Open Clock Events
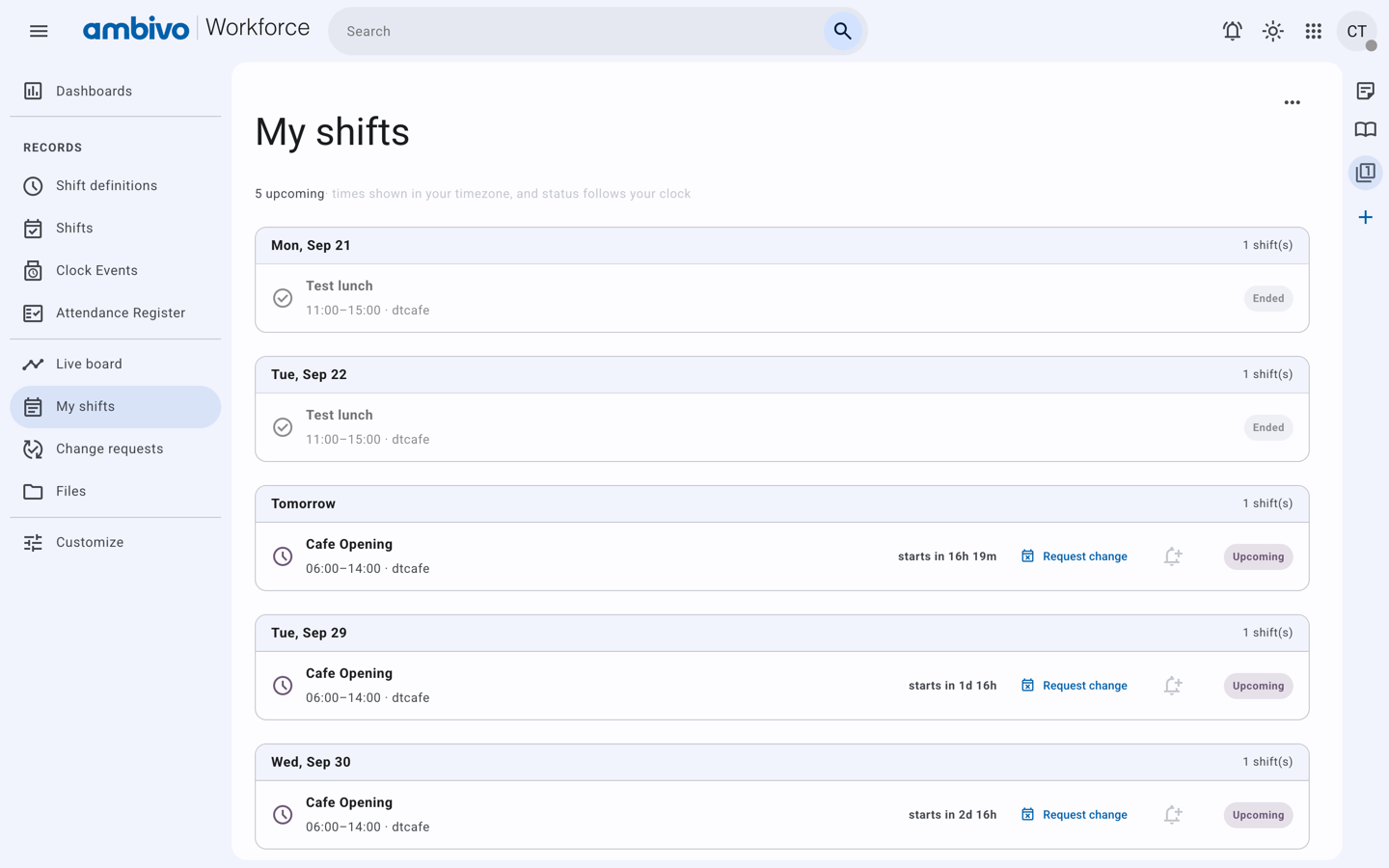The width and height of the screenshot is (1389, 868). pyautogui.click(x=116, y=270)
